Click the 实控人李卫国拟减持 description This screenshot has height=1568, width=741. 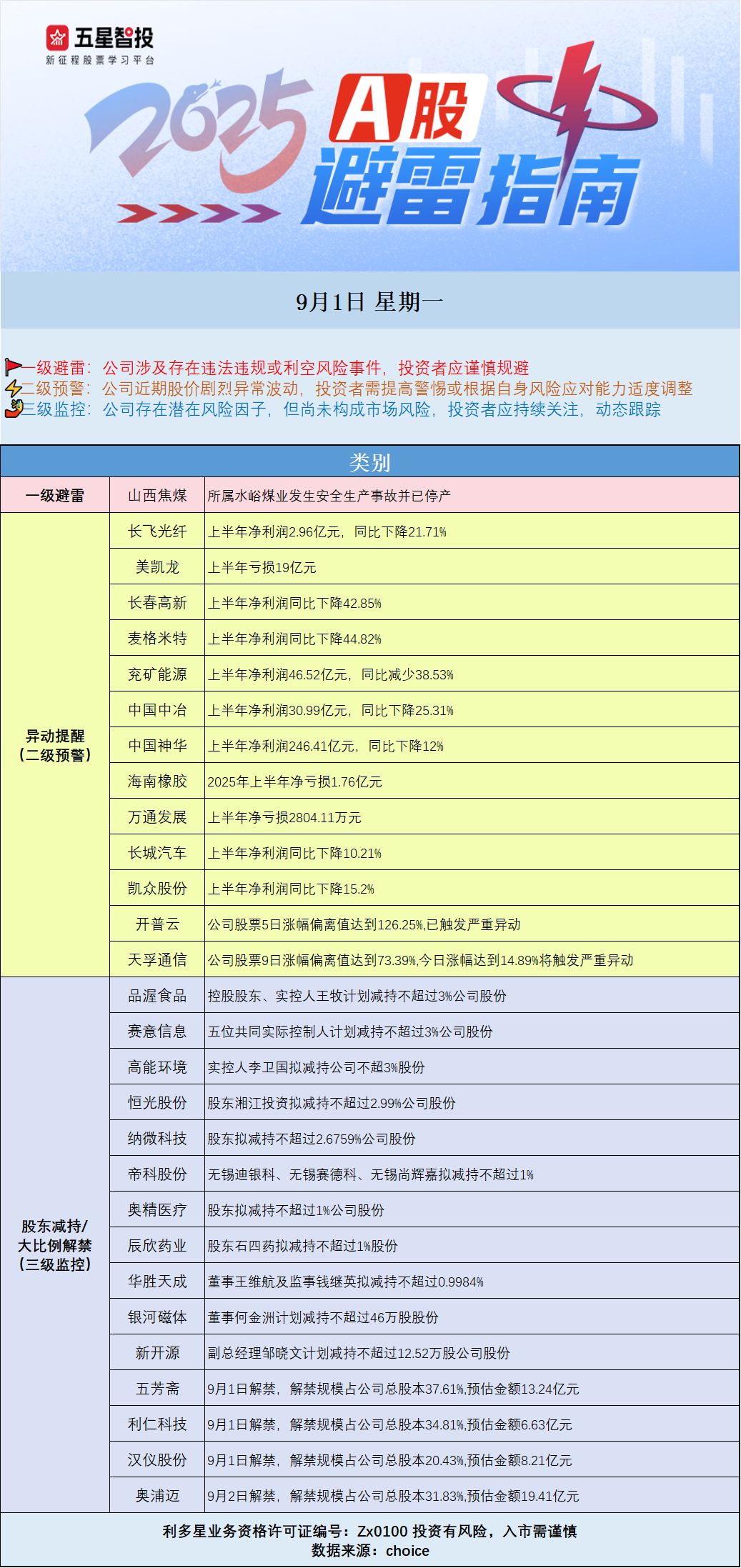click(316, 1067)
